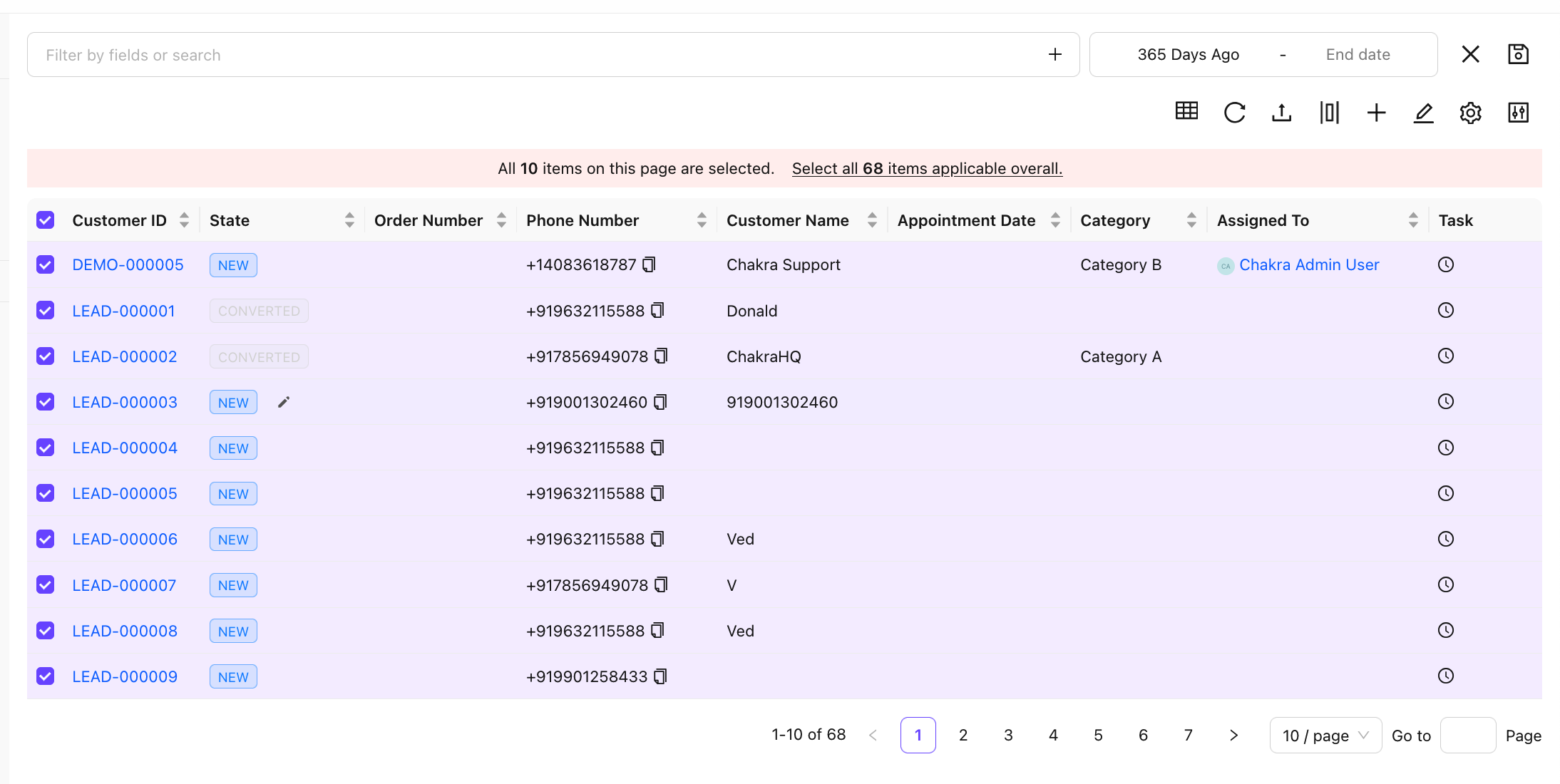Open bulk edit with the pen icon
The height and width of the screenshot is (784, 1560).
1423,113
